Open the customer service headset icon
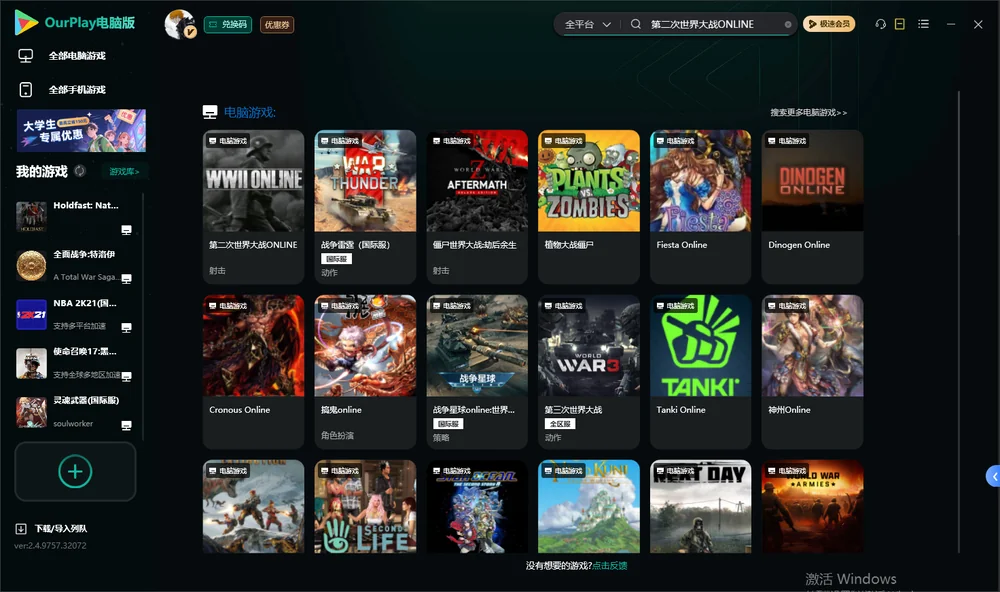Viewport: 1000px width, 592px height. tap(880, 24)
